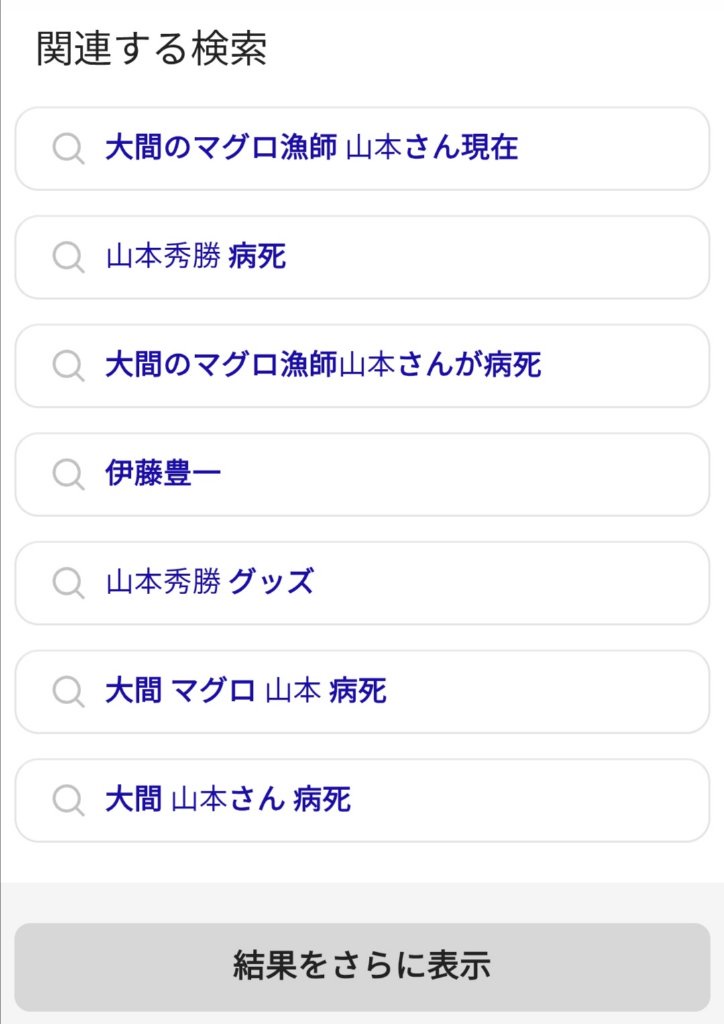724x1024 pixels.
Task: Click search icon beside 大間のマグロ漁師 山本さん現在
Action: point(68,149)
